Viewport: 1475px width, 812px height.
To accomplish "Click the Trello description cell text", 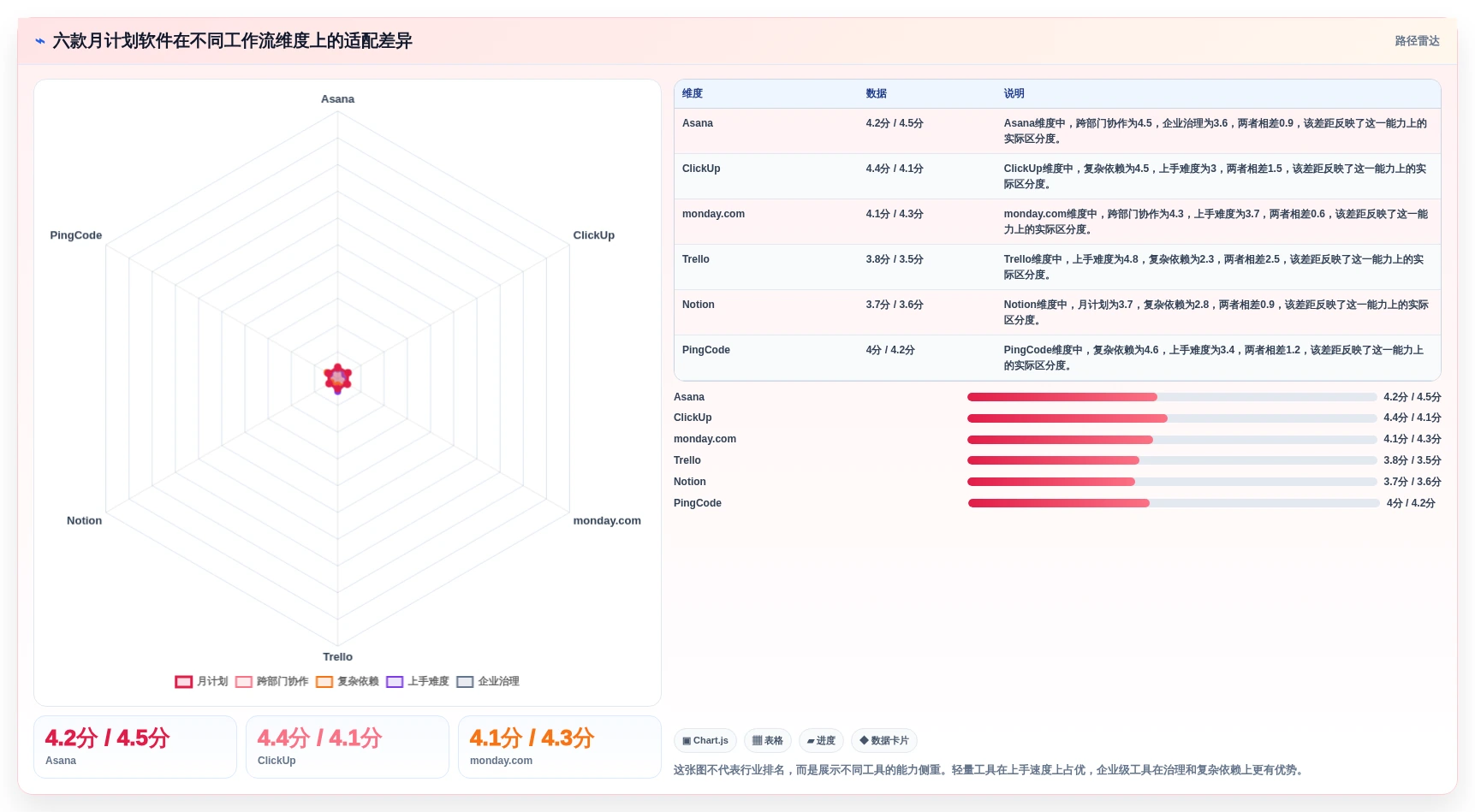I will 1214,267.
